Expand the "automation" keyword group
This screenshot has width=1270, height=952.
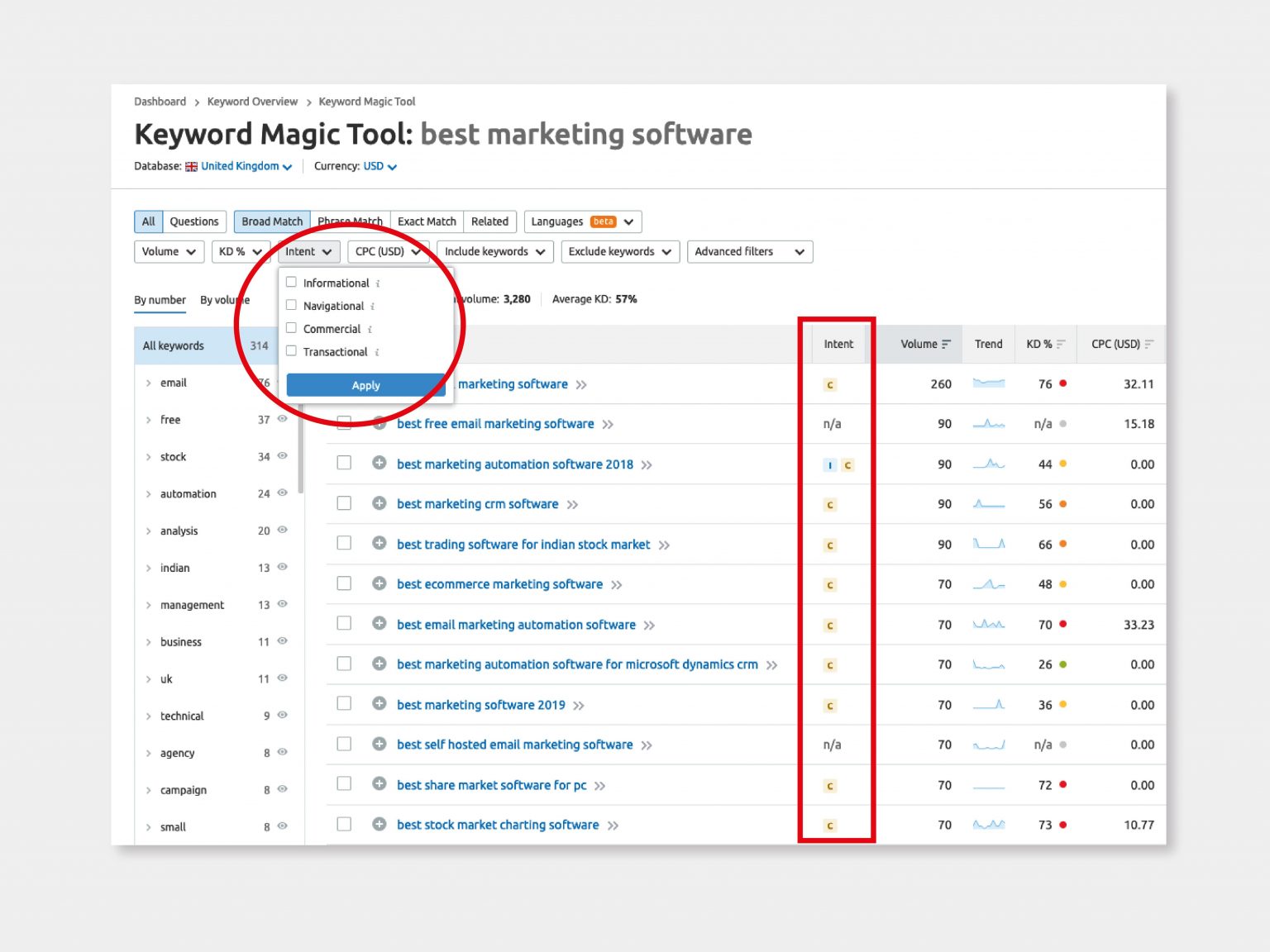[149, 493]
